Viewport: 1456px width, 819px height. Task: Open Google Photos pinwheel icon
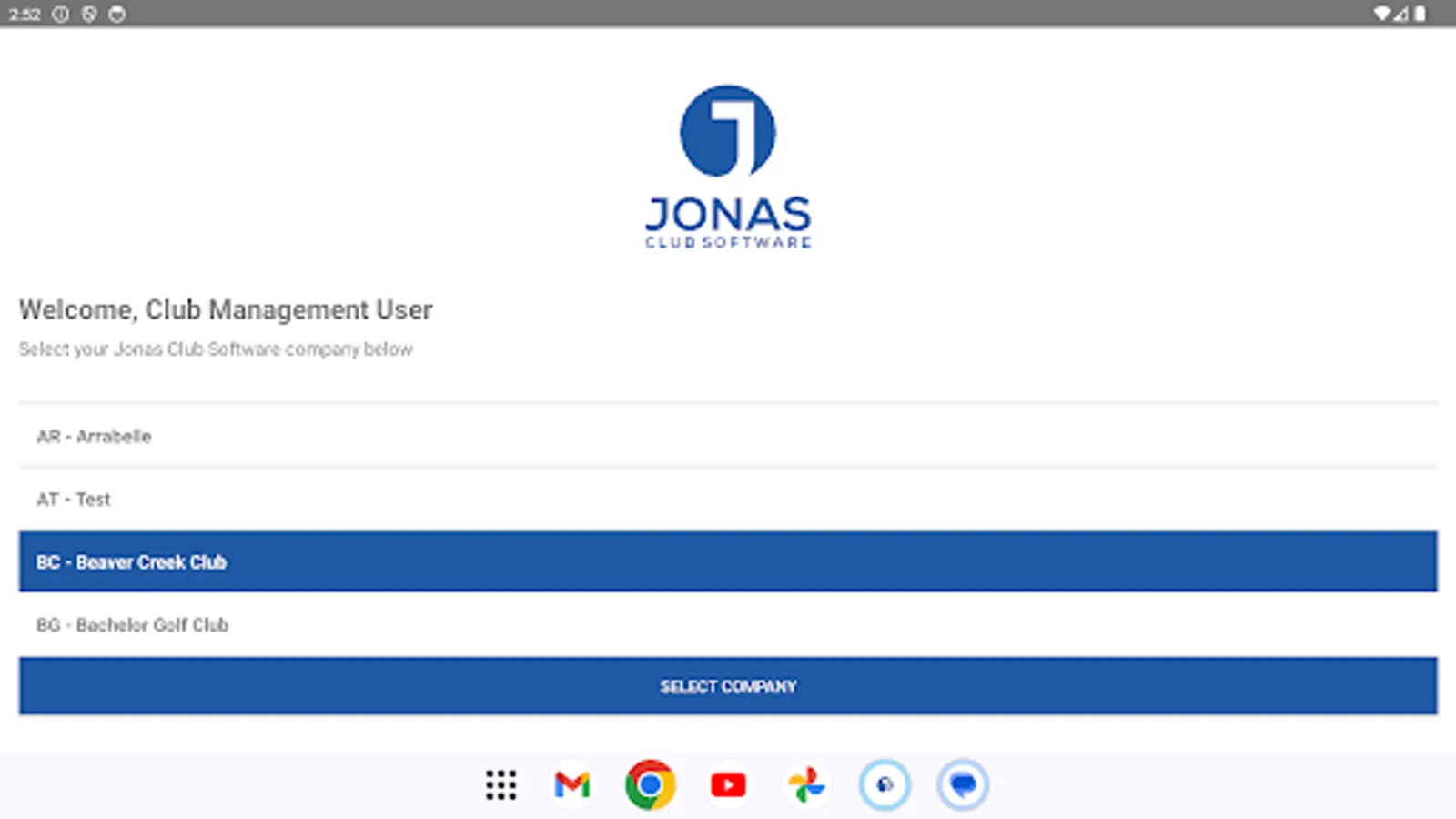click(x=806, y=784)
